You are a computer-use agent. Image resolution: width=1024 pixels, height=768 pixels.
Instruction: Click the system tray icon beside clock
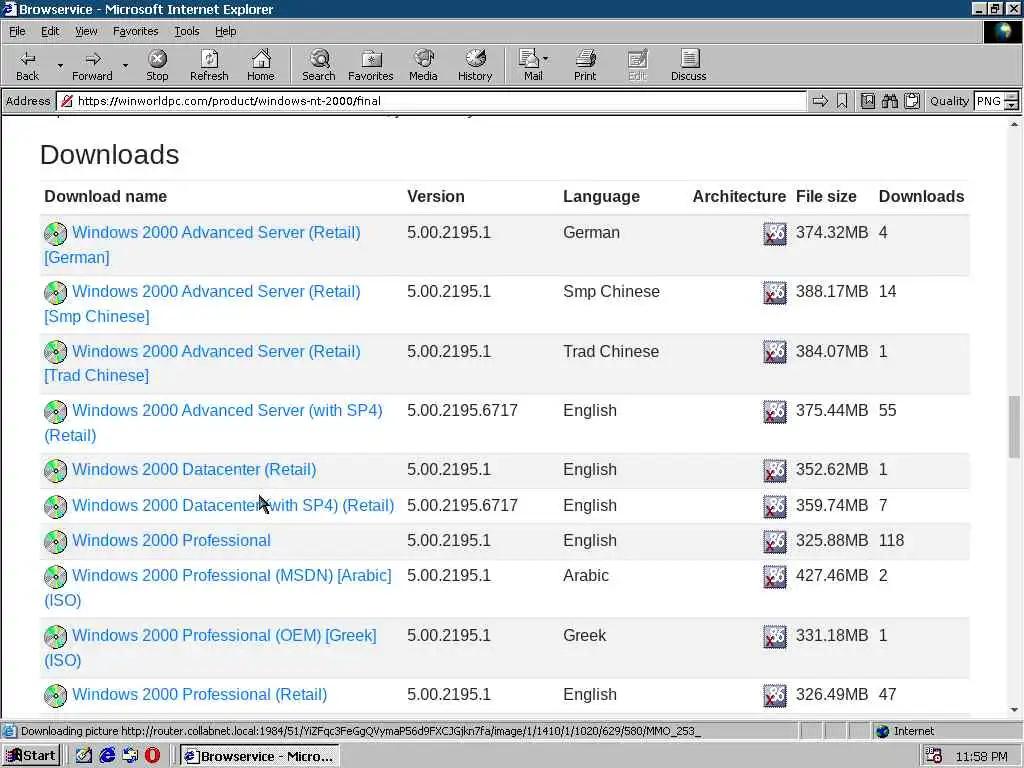pos(935,756)
